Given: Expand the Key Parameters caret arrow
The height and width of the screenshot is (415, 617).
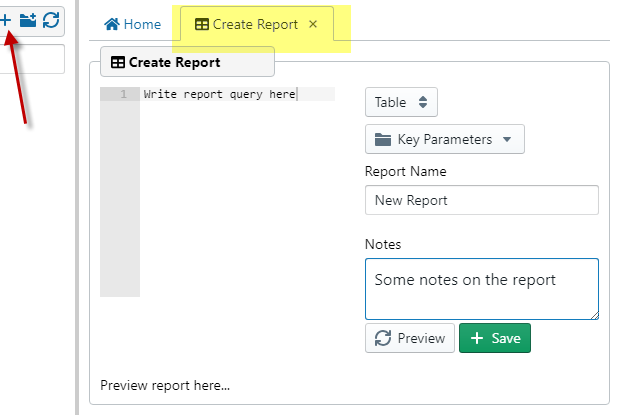Looking at the screenshot, I should (x=507, y=139).
